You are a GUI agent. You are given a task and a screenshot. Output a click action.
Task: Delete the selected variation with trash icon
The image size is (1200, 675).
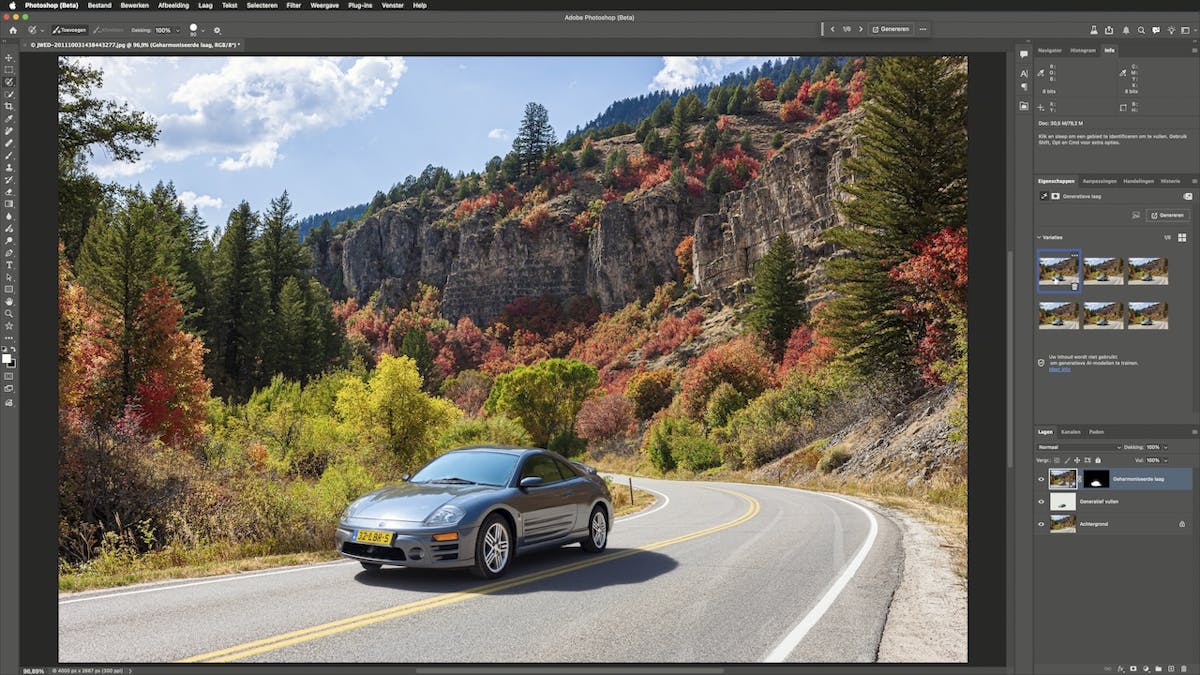pyautogui.click(x=1074, y=286)
